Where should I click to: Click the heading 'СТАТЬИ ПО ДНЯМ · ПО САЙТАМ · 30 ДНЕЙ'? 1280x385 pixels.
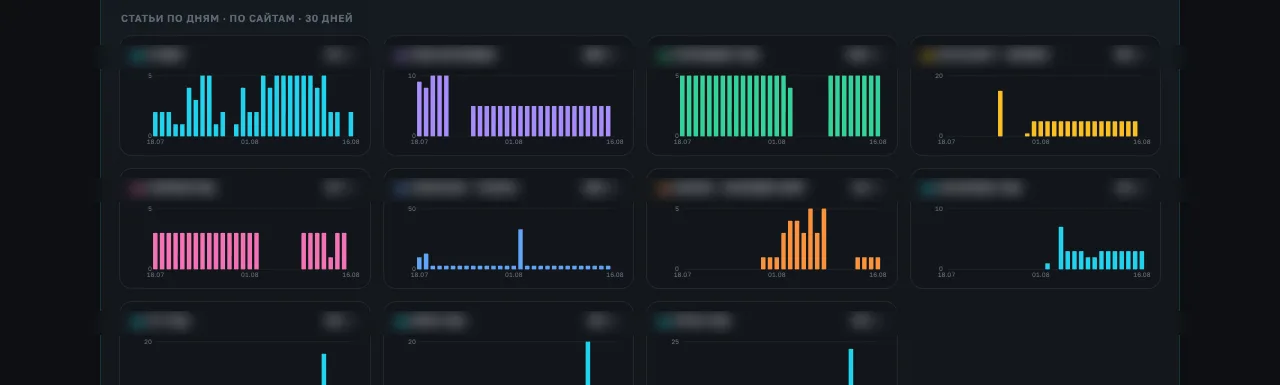(x=236, y=19)
